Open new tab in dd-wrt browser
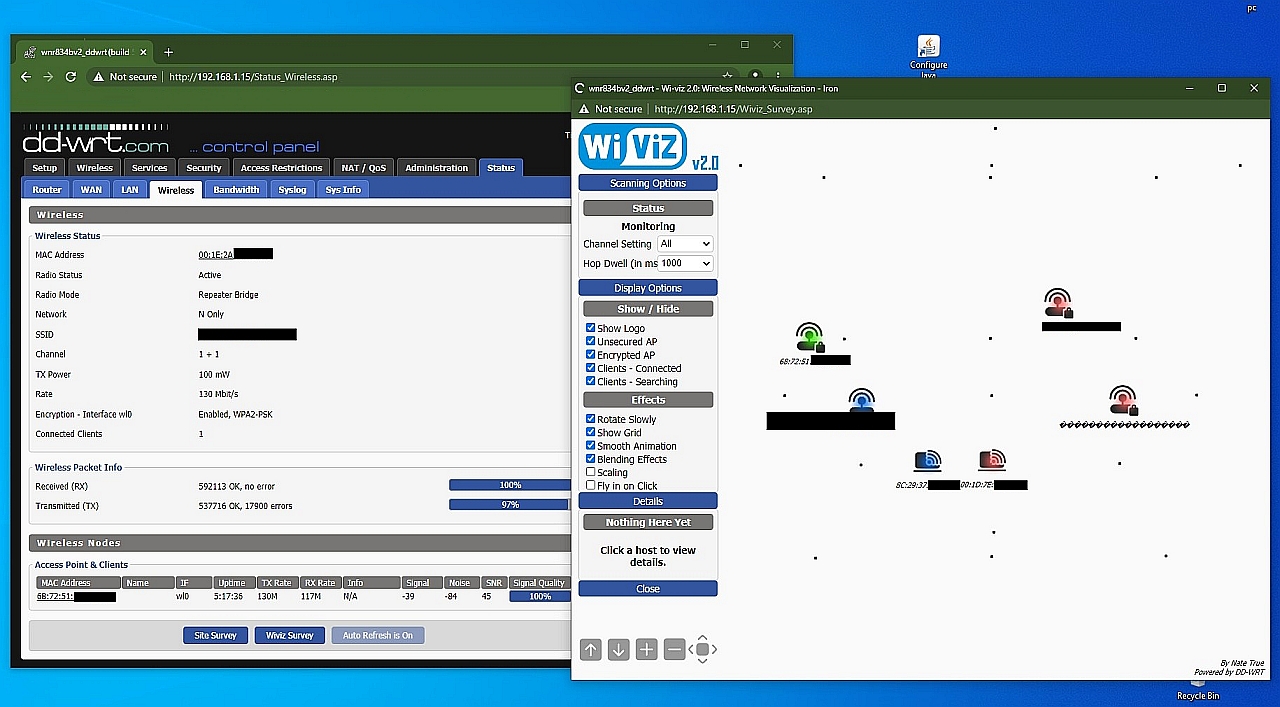The height and width of the screenshot is (707, 1280). pos(168,52)
